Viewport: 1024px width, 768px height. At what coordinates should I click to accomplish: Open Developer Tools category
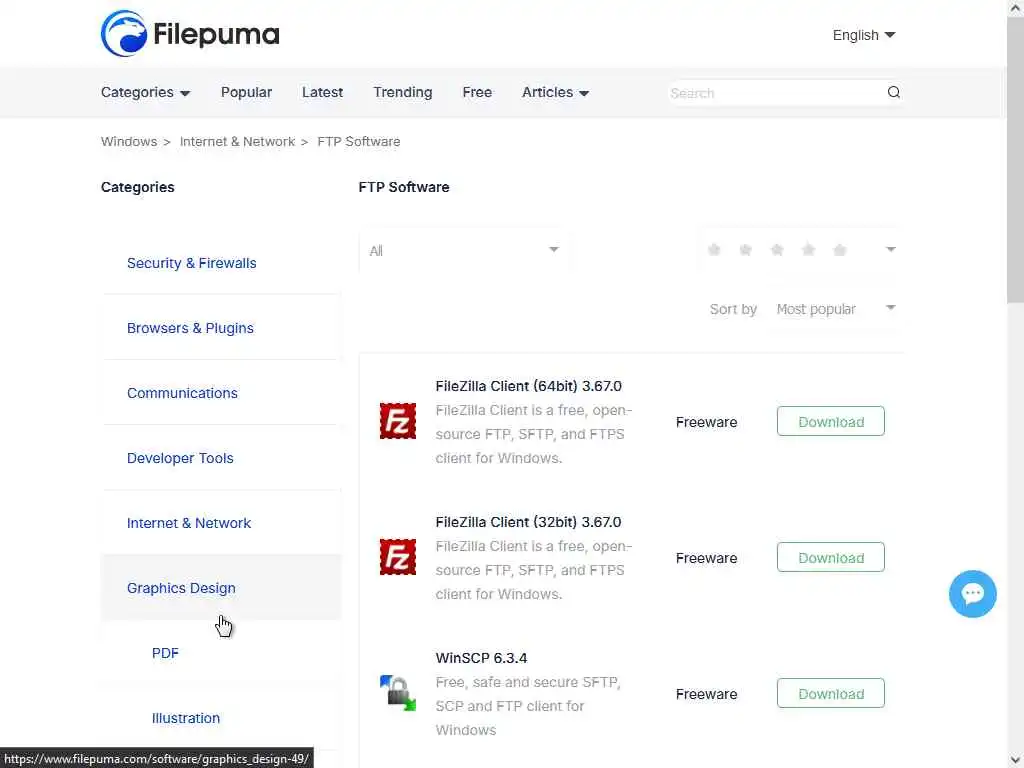coord(180,458)
